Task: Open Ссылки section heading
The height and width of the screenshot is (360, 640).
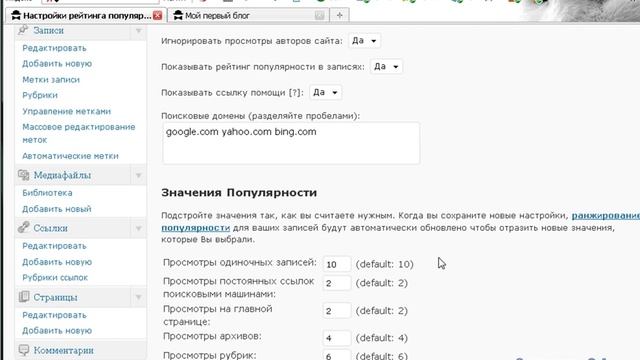Action: [50, 228]
